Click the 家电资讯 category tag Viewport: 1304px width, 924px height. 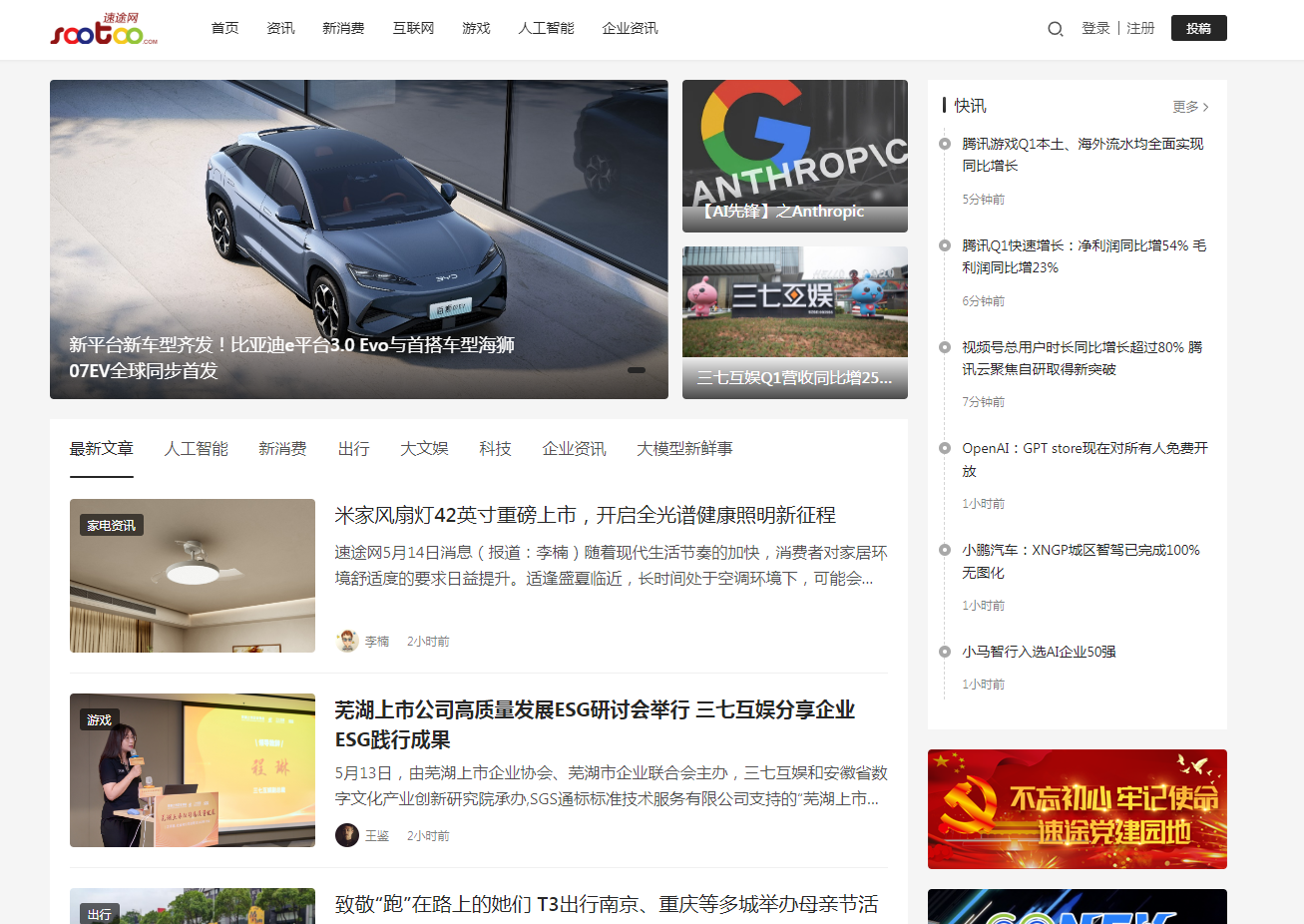111,525
